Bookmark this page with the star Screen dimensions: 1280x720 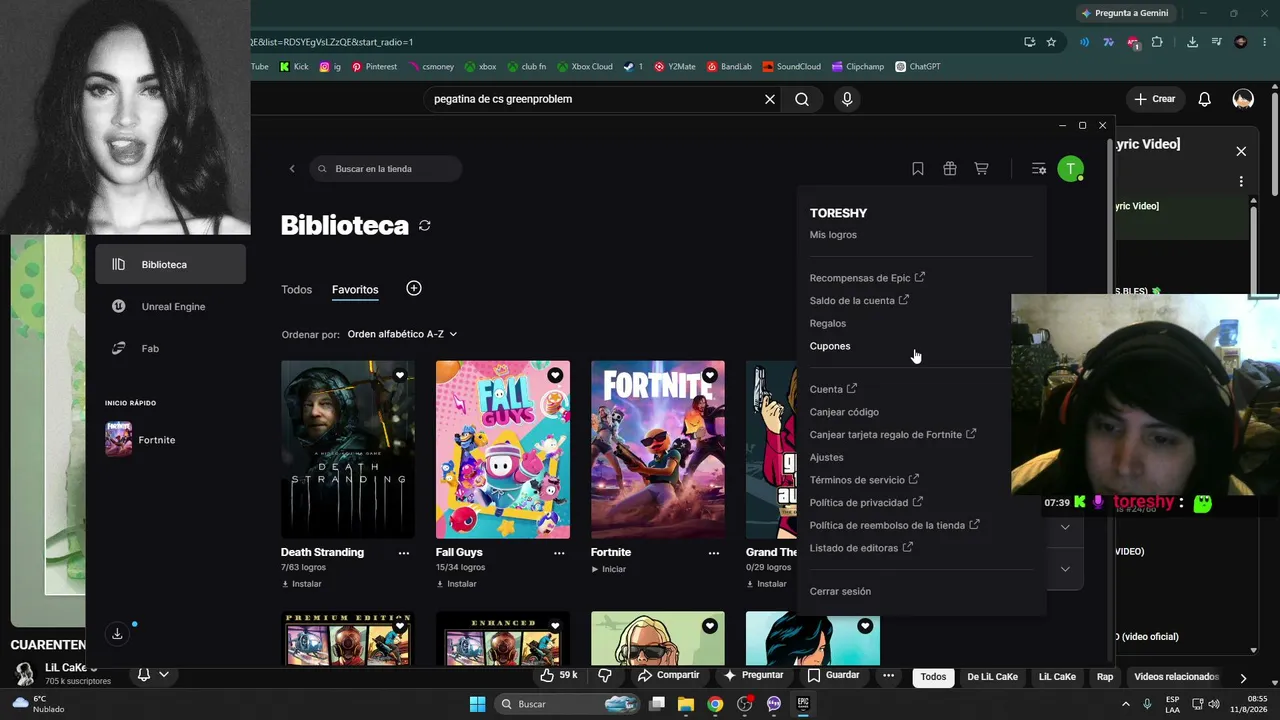1051,42
